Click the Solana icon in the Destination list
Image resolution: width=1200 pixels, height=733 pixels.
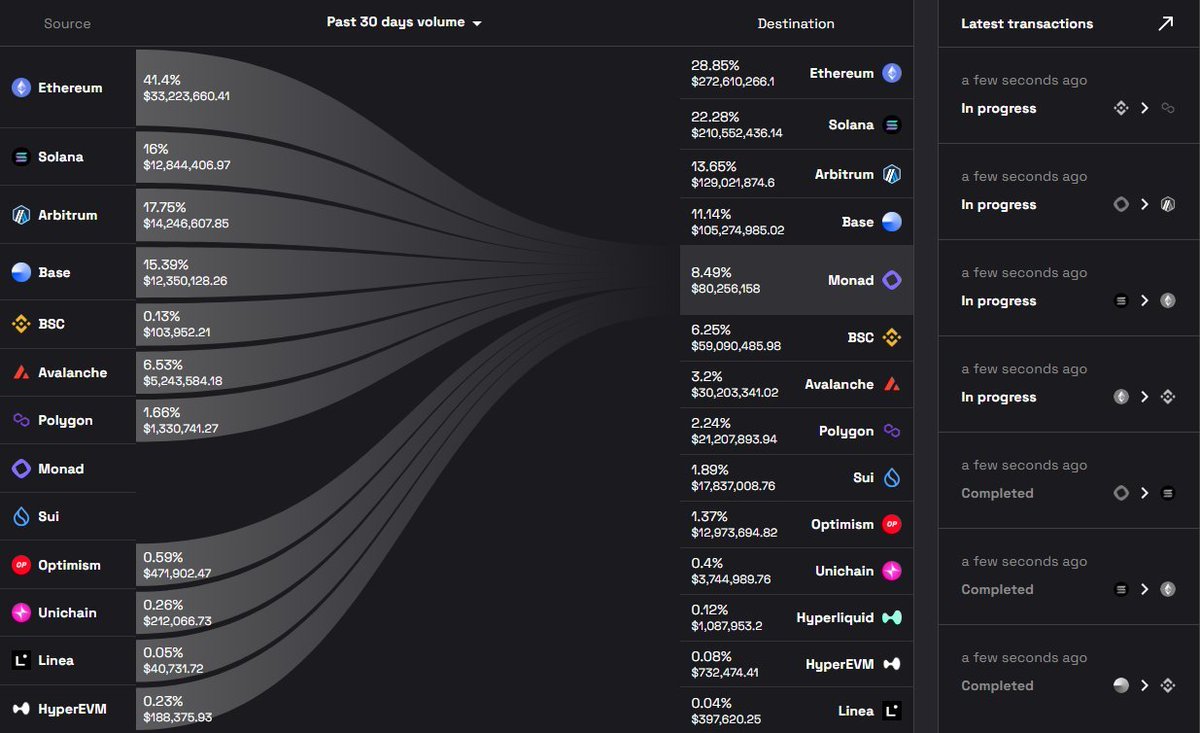click(892, 125)
